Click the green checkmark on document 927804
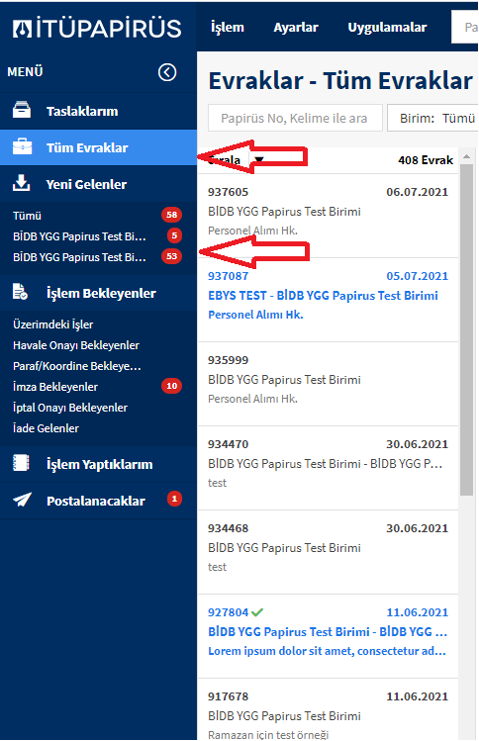 point(257,612)
